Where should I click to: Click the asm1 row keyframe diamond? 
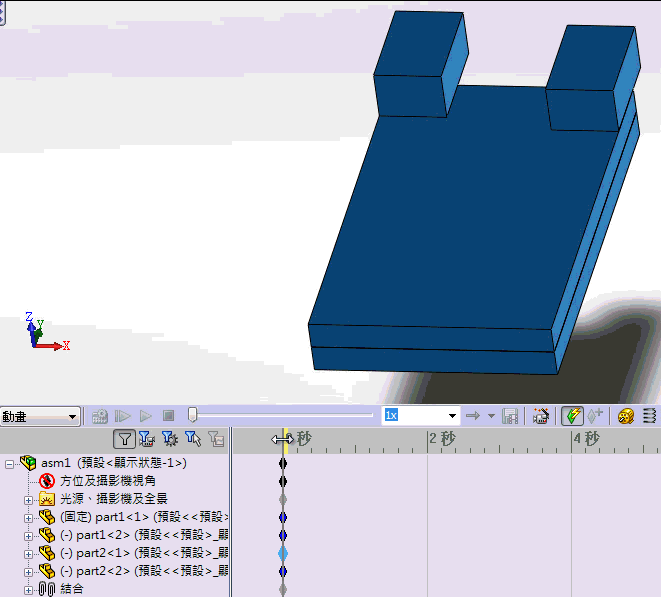[x=283, y=463]
